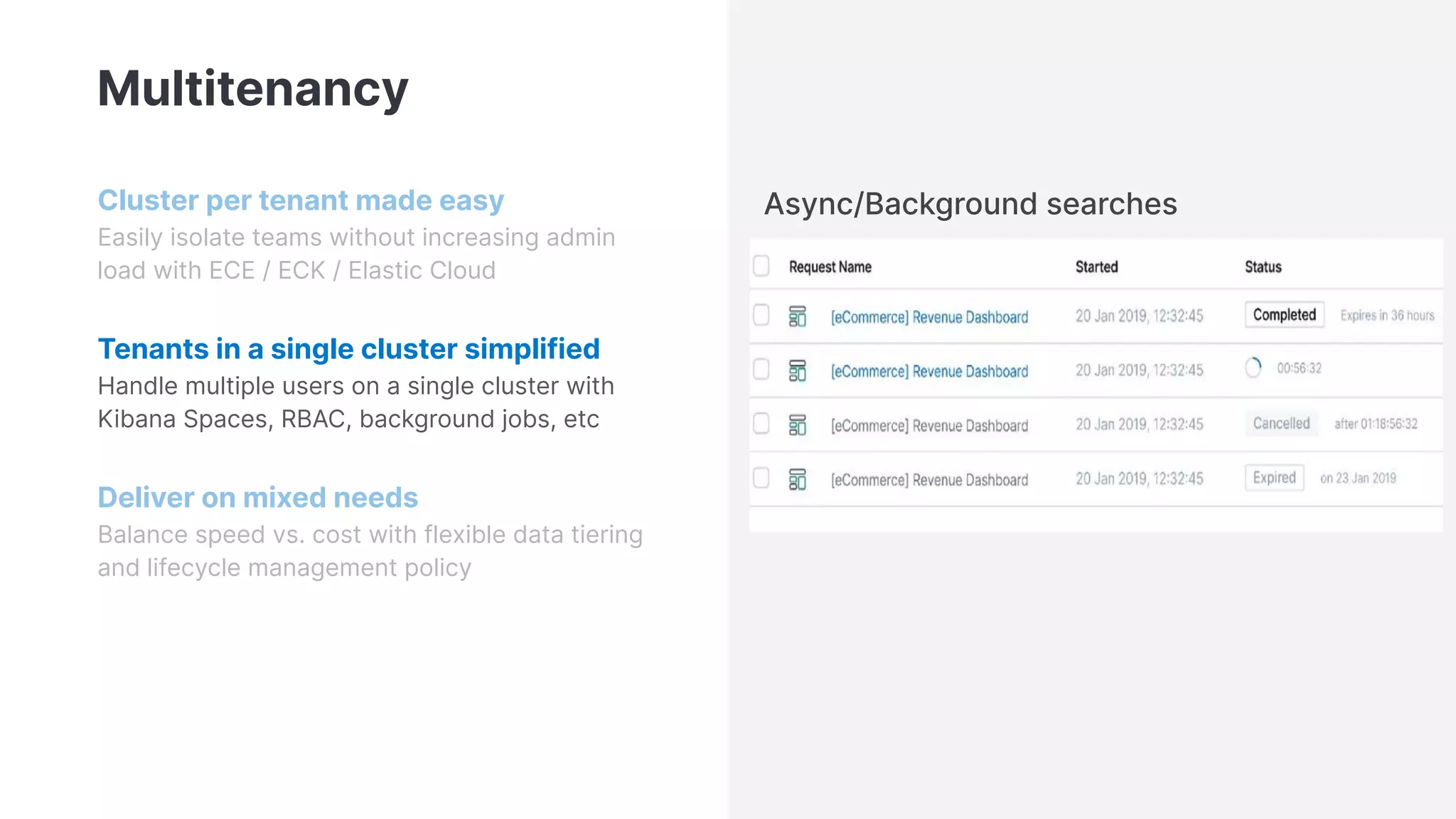Select 'Cluster per tenant made easy' heading
This screenshot has width=1456, height=819.
coord(301,200)
